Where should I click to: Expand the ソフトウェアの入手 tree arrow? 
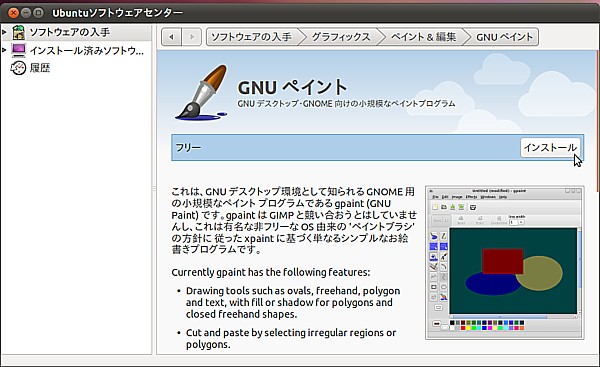point(4,32)
